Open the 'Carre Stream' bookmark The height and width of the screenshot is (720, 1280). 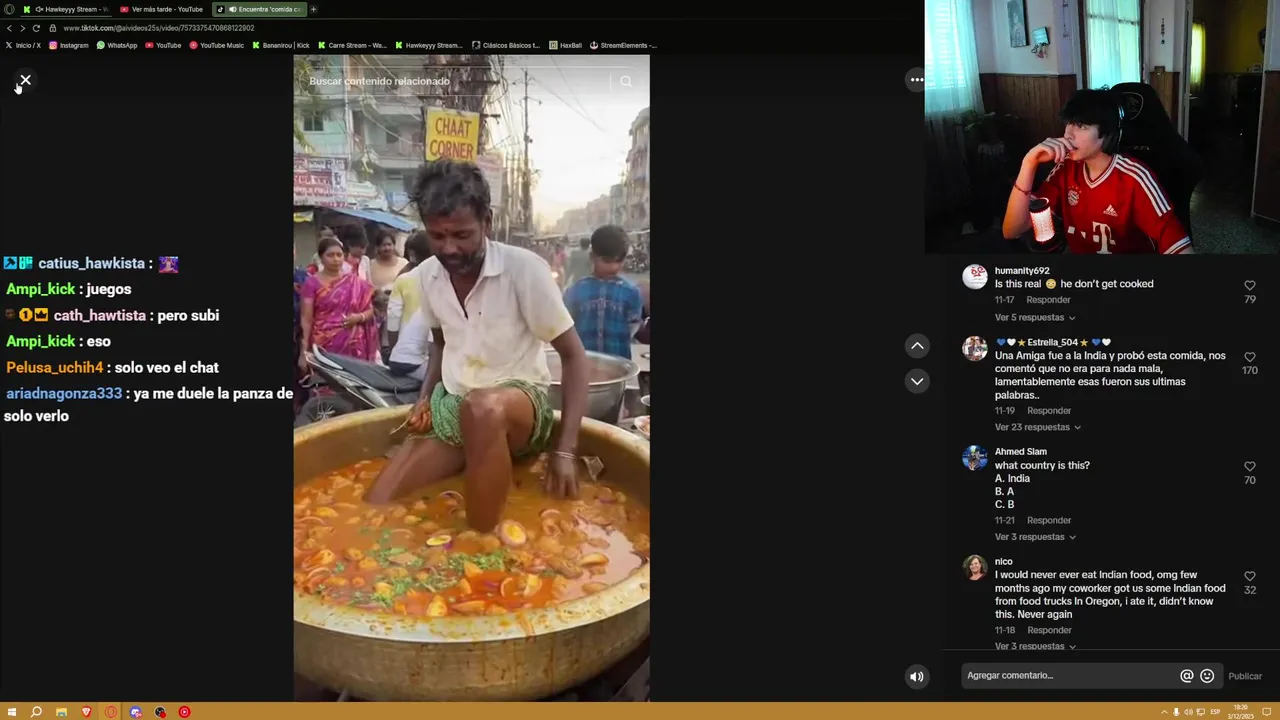(352, 45)
